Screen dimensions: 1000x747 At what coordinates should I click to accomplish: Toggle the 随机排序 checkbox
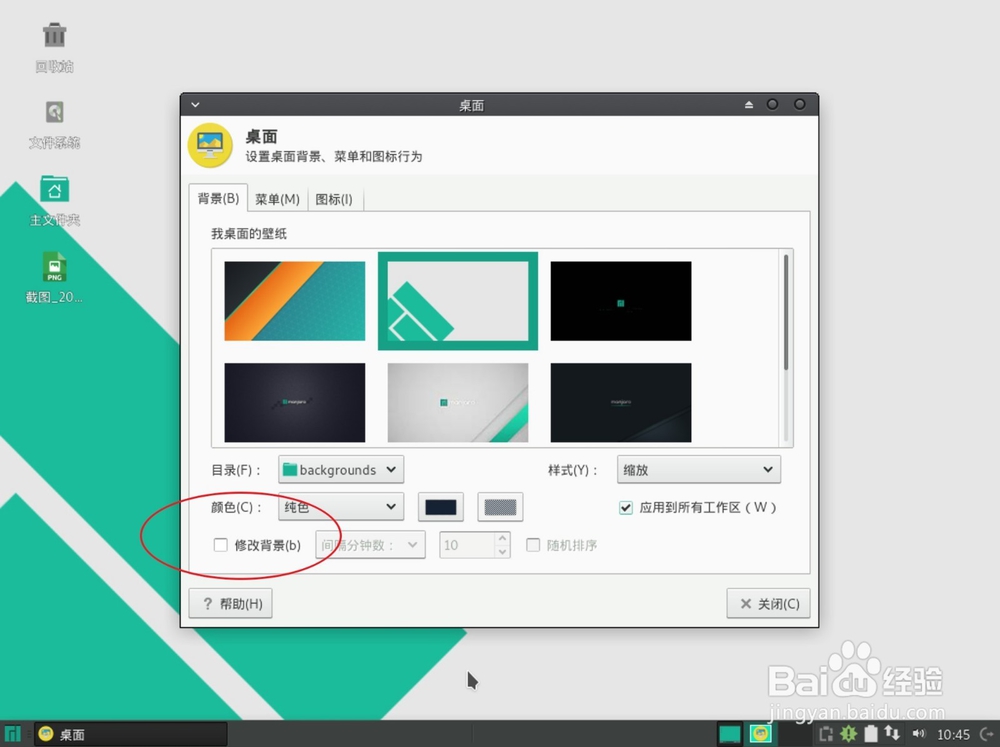[533, 544]
